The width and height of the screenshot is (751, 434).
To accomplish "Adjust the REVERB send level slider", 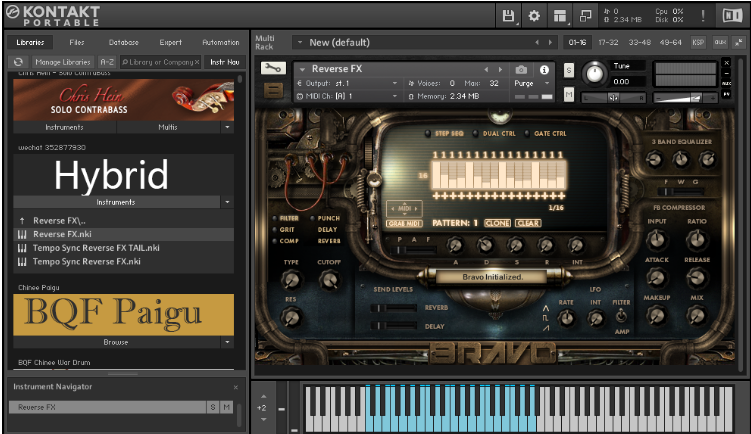I will pyautogui.click(x=394, y=308).
